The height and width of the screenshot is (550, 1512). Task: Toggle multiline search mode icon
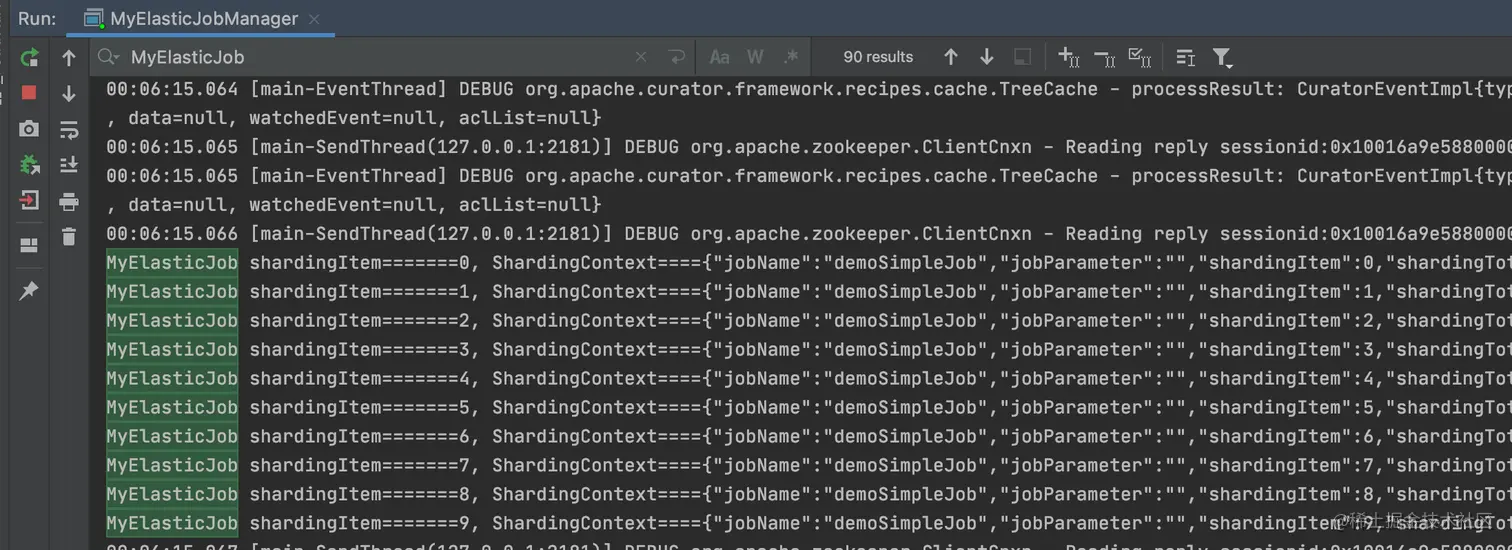tap(1186, 57)
